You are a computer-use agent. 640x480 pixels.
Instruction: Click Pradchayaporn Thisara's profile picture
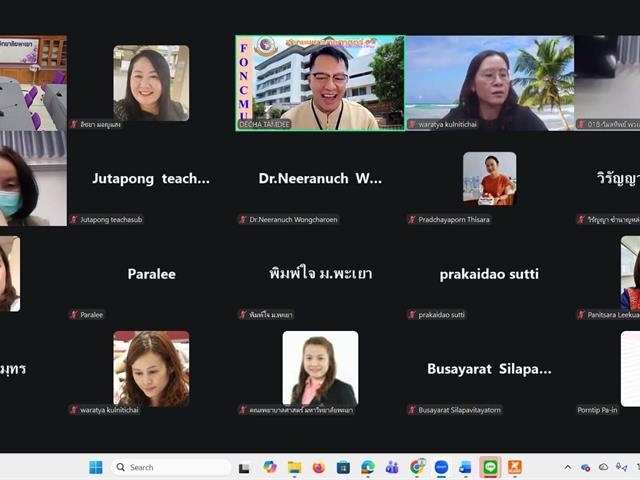click(489, 178)
